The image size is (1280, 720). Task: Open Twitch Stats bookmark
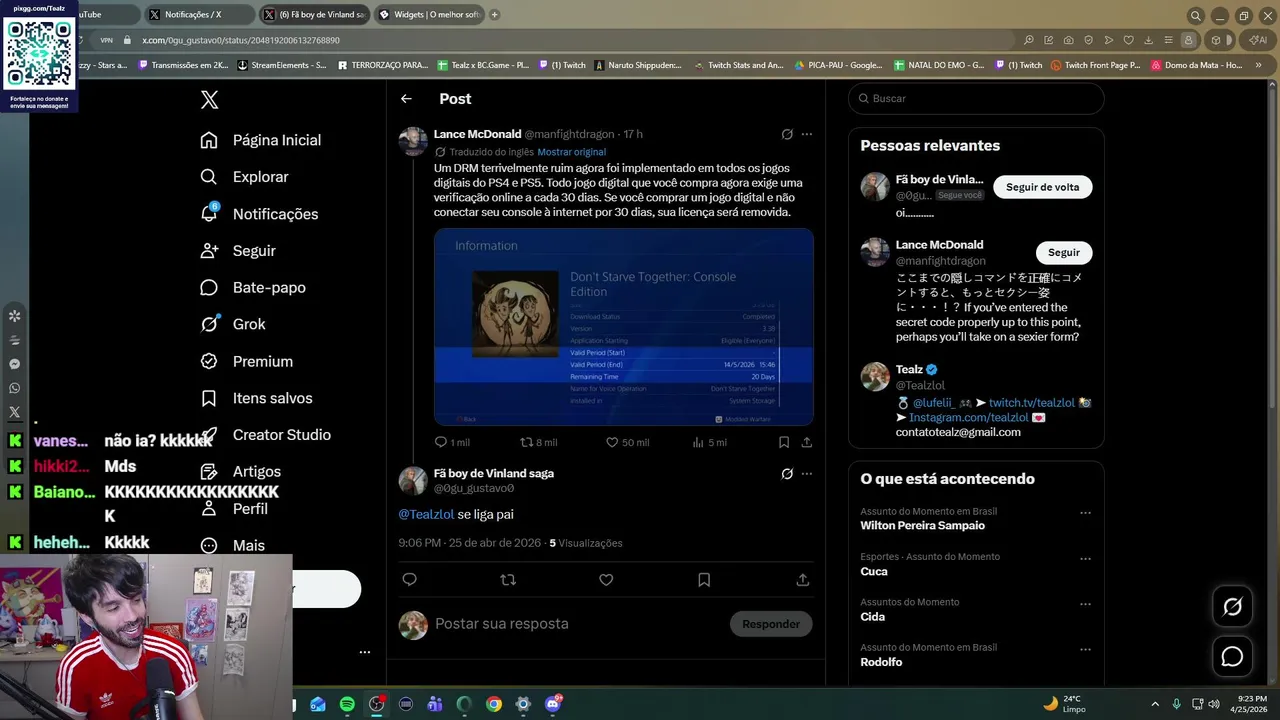point(739,65)
